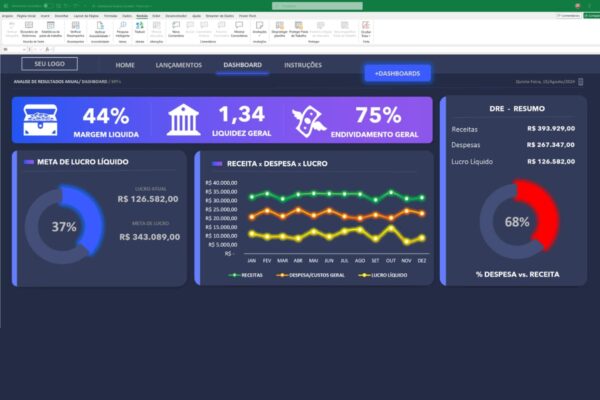Click the DRE - RESUMO heading
Screen dimensions: 600x400
point(517,109)
